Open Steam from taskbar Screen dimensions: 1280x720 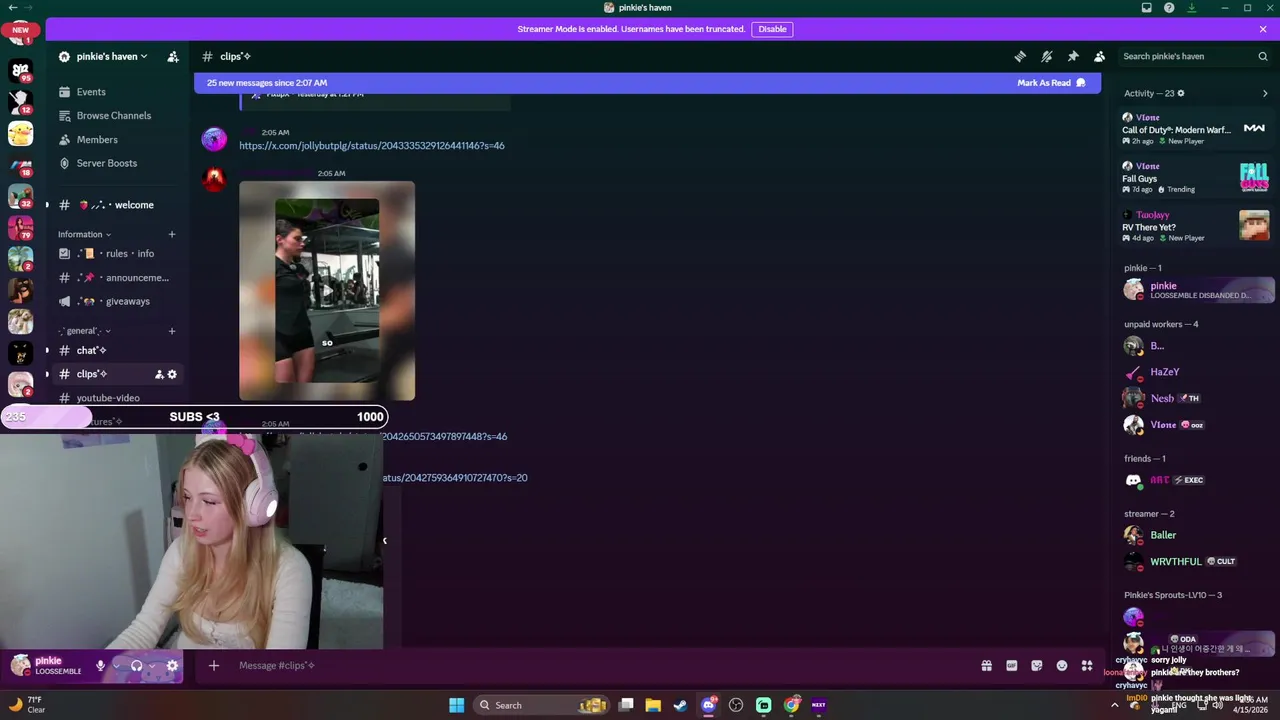pos(681,705)
